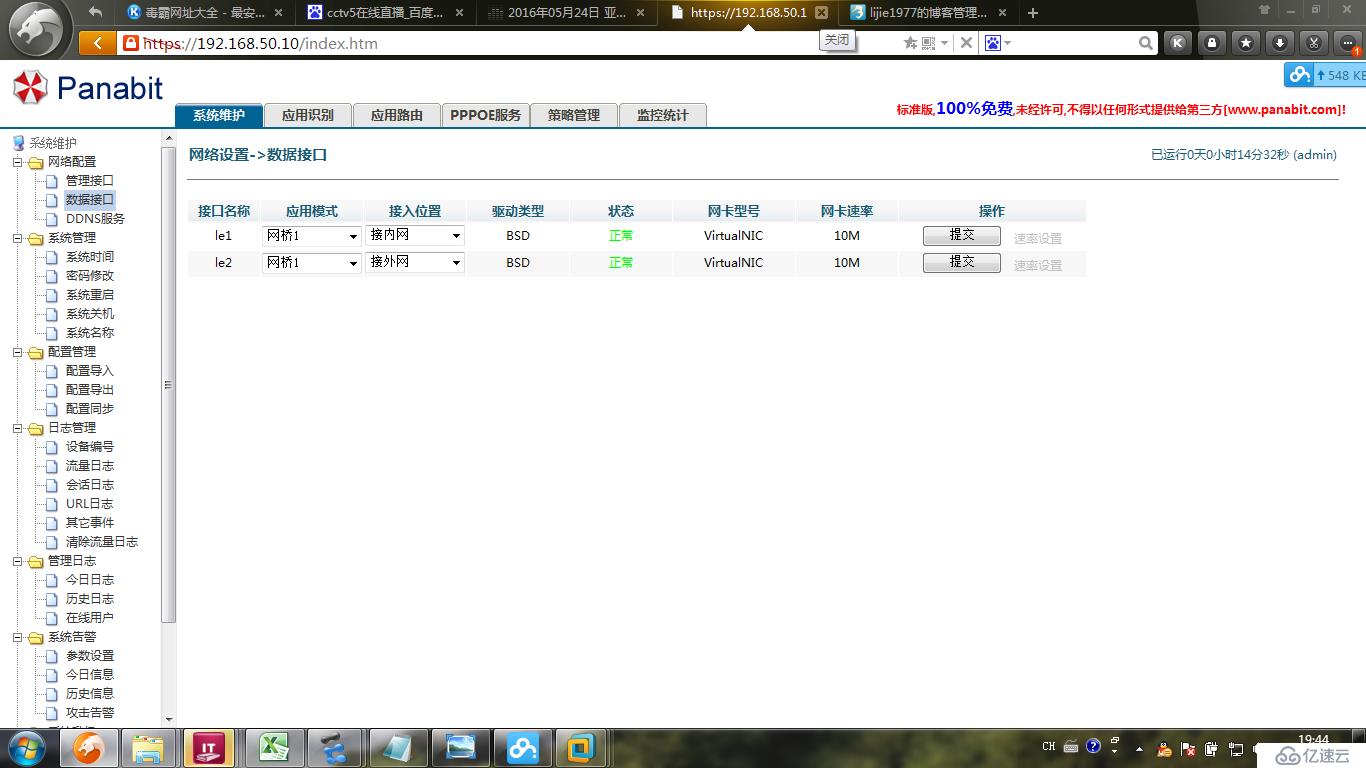Open le1 接入位置 dropdown showing 接内网
1366x768 pixels.
point(415,235)
